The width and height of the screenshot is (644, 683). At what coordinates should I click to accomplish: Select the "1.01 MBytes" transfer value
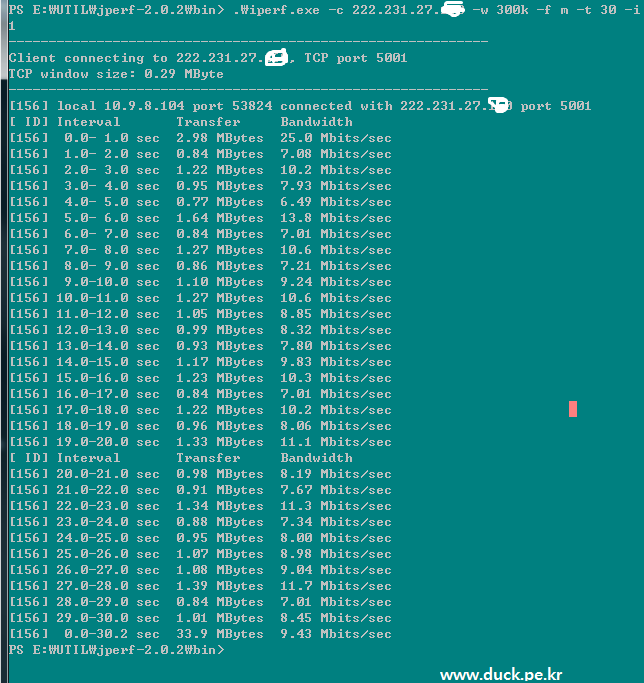point(220,618)
